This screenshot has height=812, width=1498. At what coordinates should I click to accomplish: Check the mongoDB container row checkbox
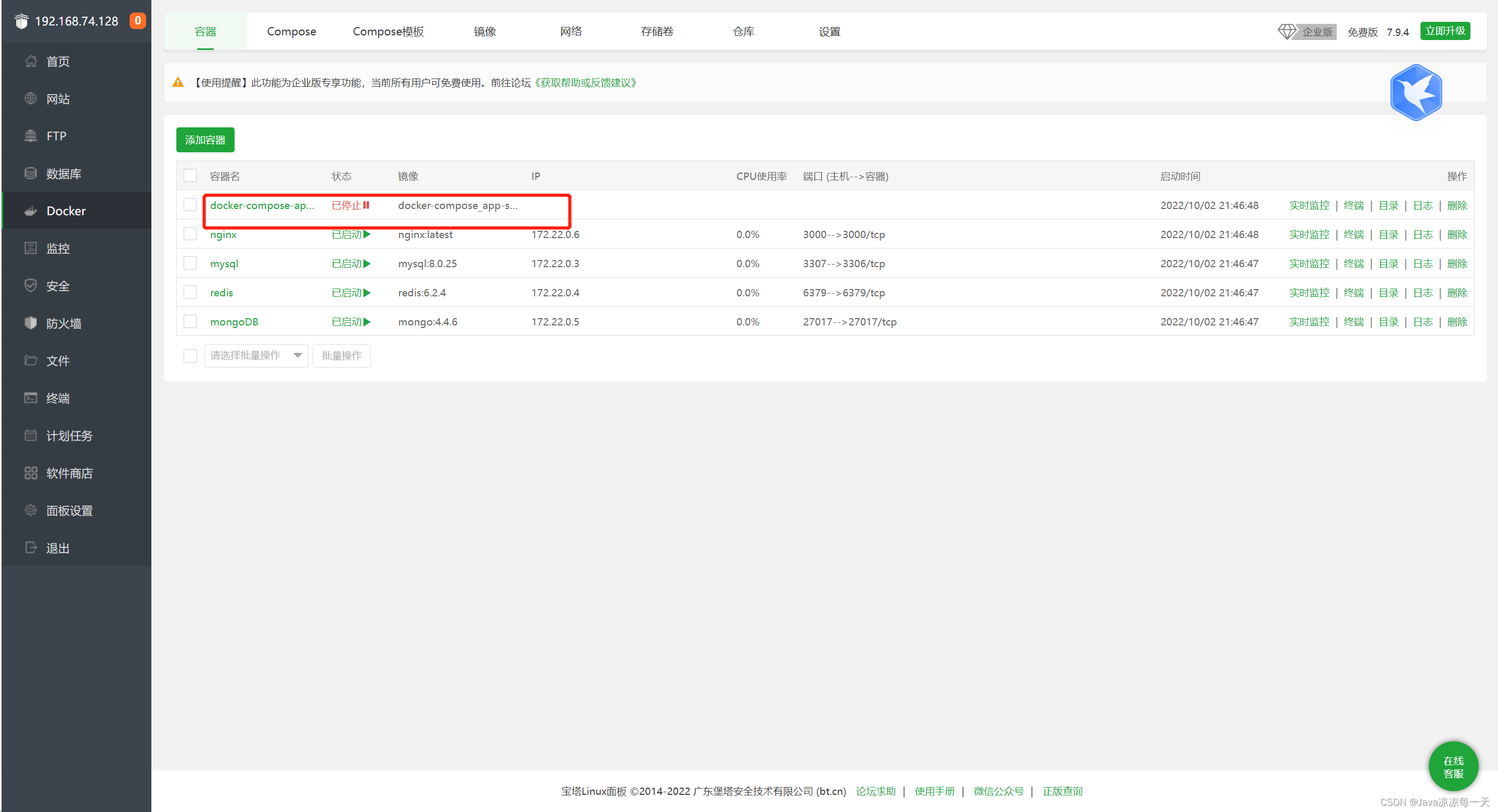(x=190, y=321)
